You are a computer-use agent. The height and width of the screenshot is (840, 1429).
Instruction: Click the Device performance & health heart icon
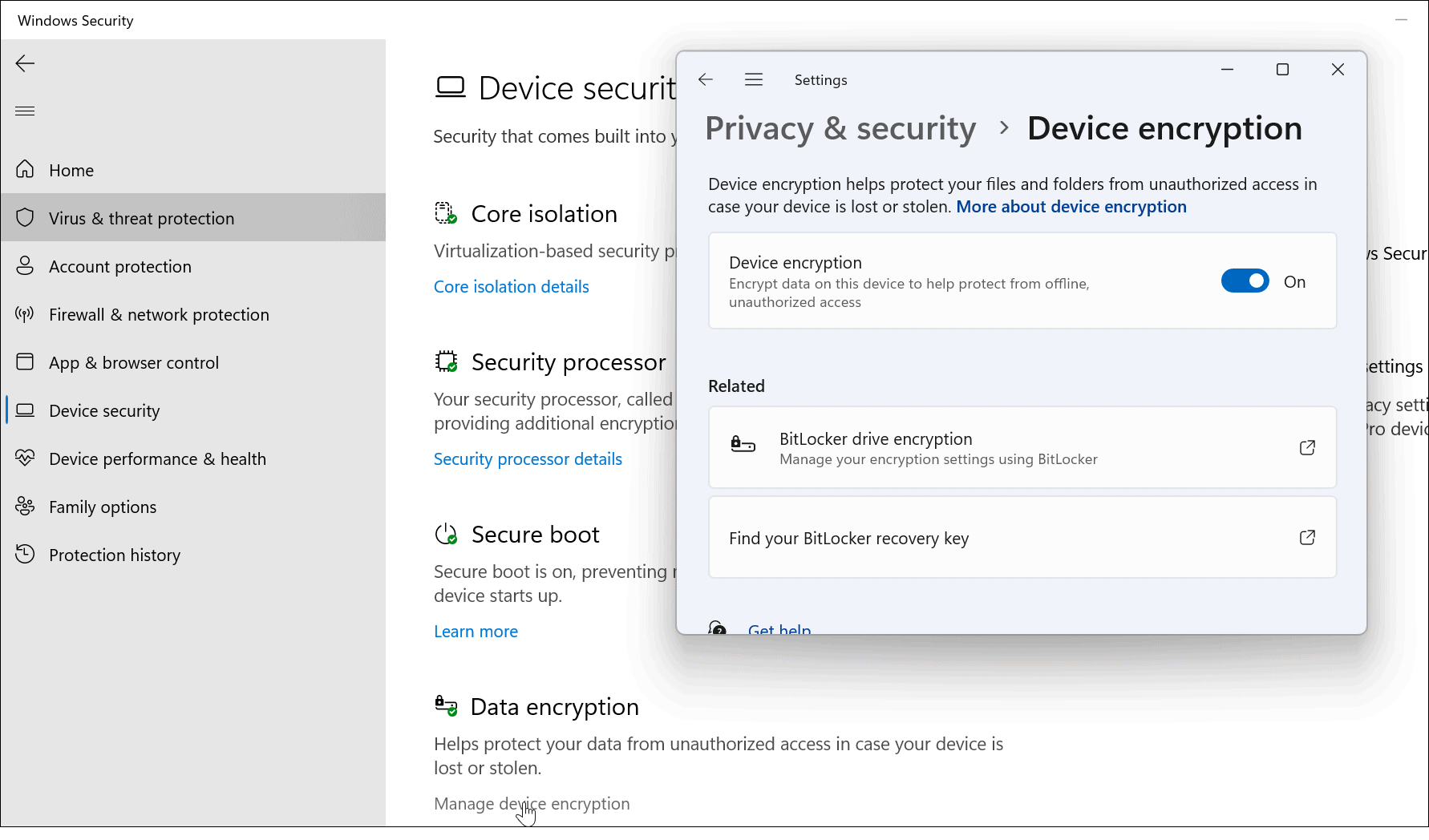[25, 458]
